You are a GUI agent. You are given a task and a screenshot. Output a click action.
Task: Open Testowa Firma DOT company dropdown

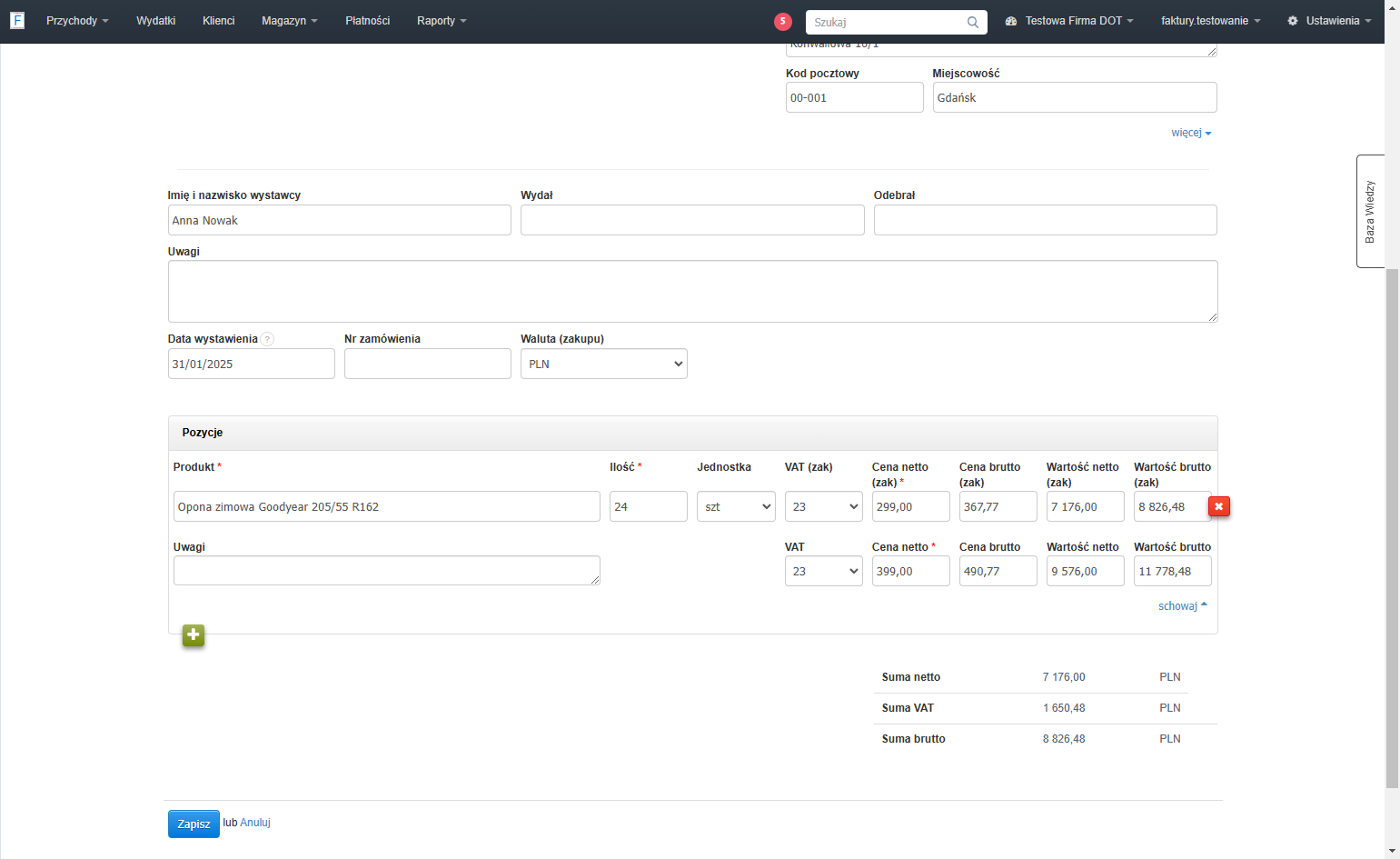(1069, 21)
